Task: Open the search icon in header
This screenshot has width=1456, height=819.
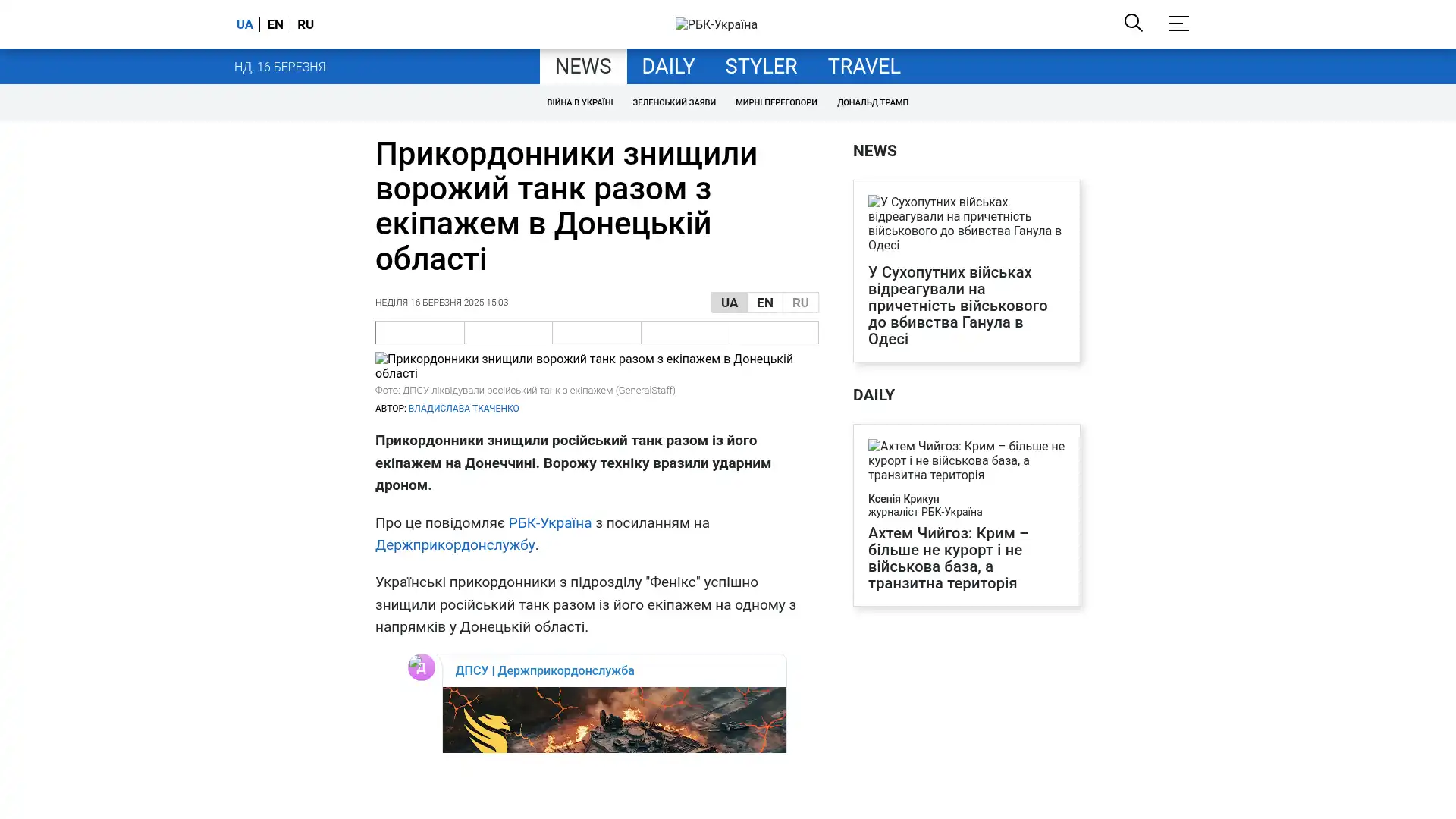Action: click(x=1133, y=23)
